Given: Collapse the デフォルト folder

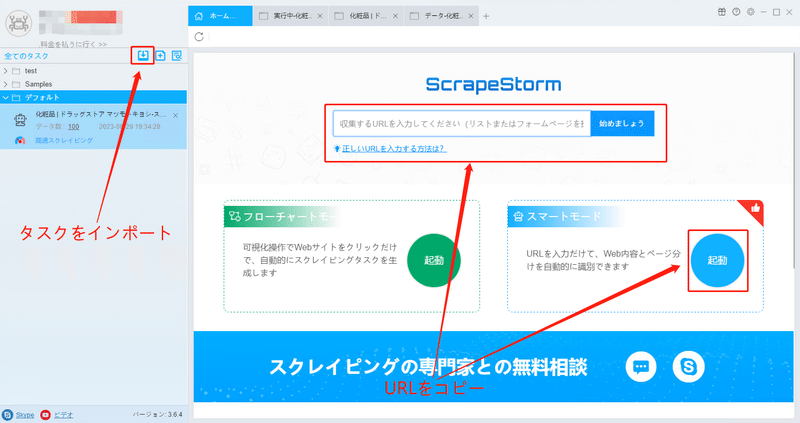Looking at the screenshot, I should tap(6, 97).
